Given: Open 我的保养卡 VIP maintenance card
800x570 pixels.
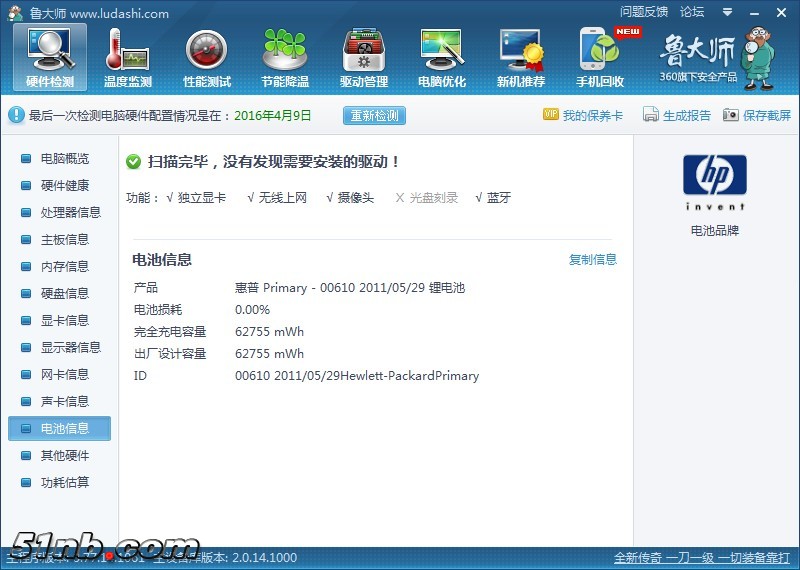Looking at the screenshot, I should [583, 116].
